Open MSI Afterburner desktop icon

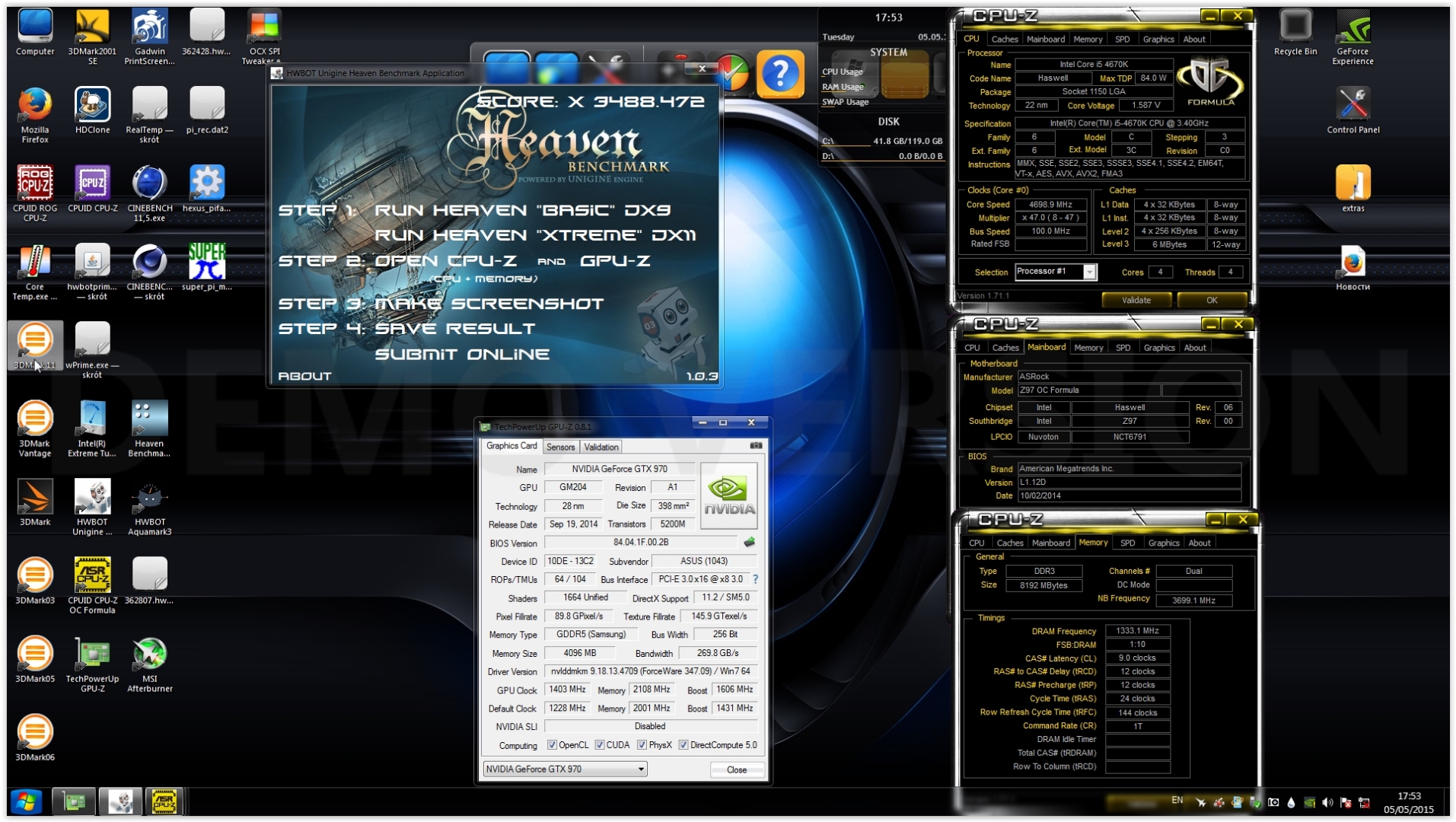(x=149, y=664)
